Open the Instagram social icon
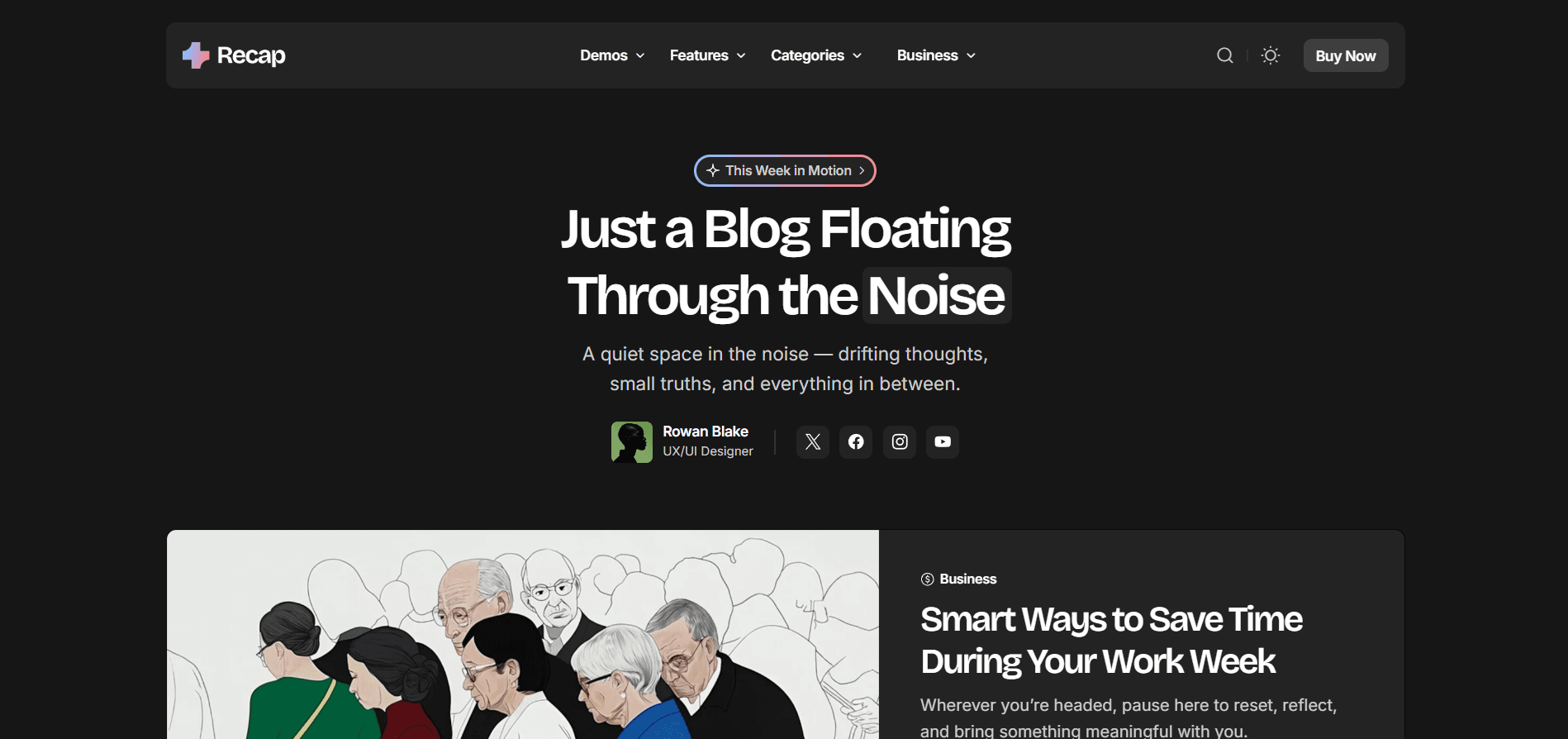1568x739 pixels. point(900,441)
